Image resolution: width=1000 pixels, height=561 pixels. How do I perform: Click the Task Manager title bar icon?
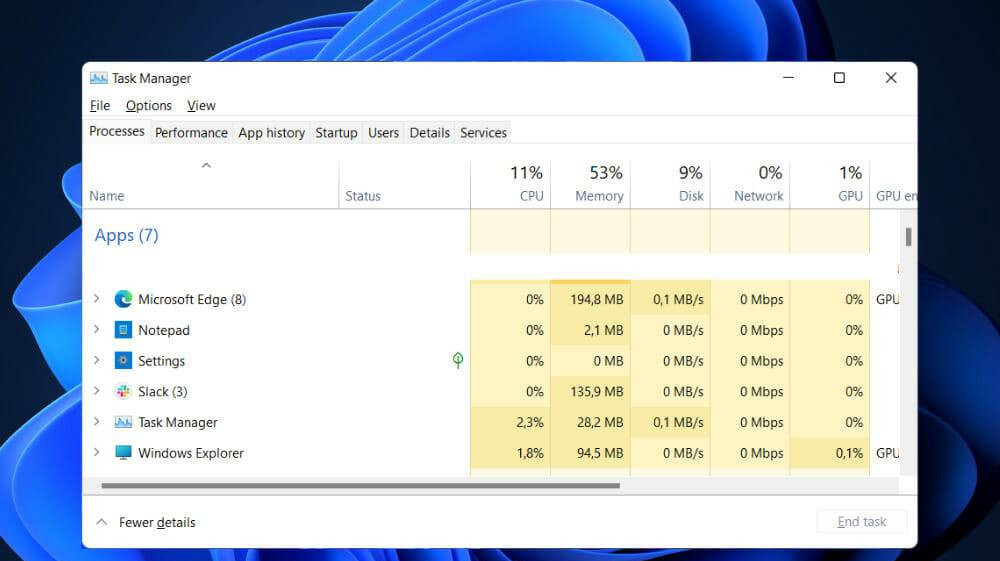99,78
